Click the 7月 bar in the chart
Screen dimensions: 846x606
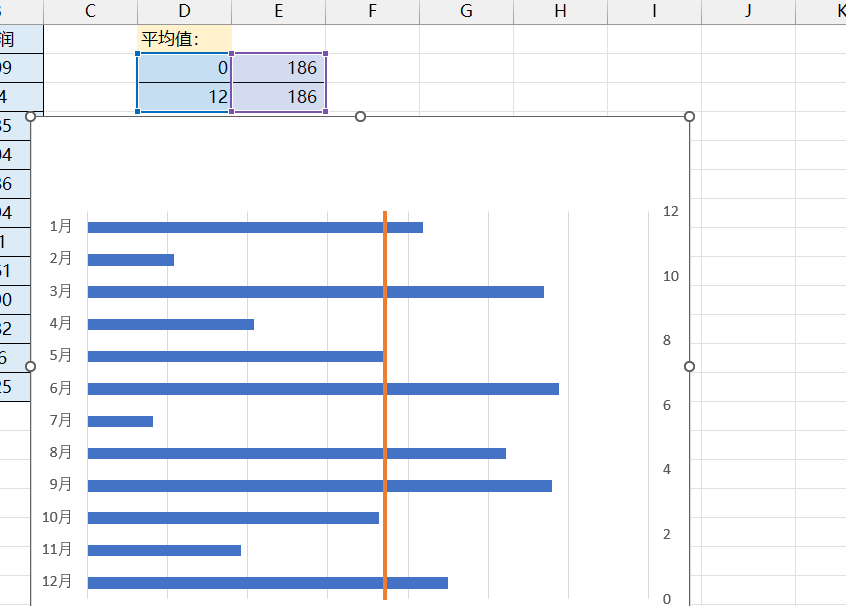coord(120,421)
